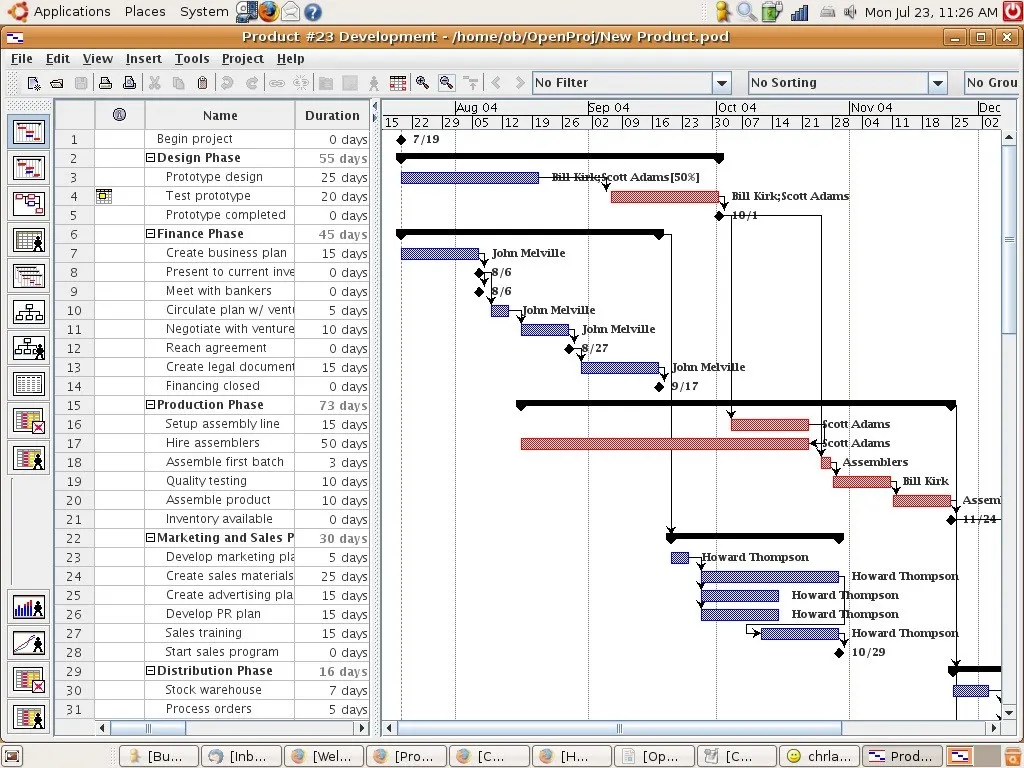Screen dimensions: 1024x768
Task: Click the next-item arrow button
Action: (x=518, y=83)
